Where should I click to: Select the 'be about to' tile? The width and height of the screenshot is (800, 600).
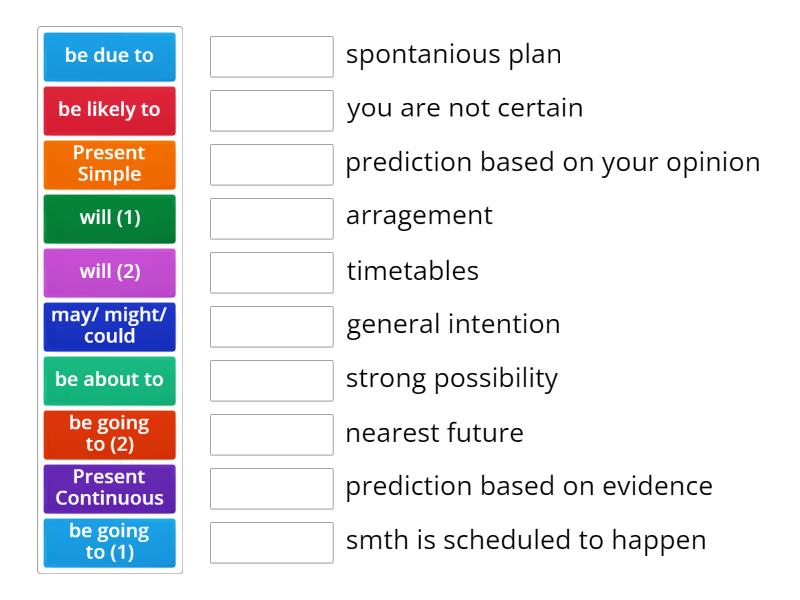(109, 380)
